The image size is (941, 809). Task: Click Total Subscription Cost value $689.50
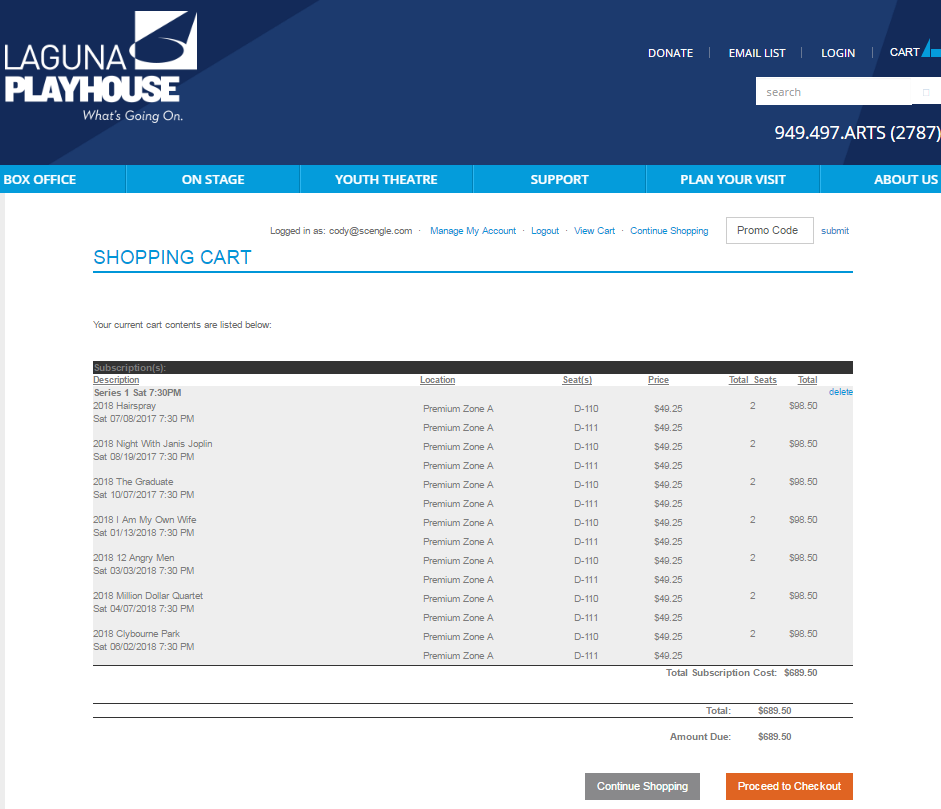pyautogui.click(x=801, y=673)
